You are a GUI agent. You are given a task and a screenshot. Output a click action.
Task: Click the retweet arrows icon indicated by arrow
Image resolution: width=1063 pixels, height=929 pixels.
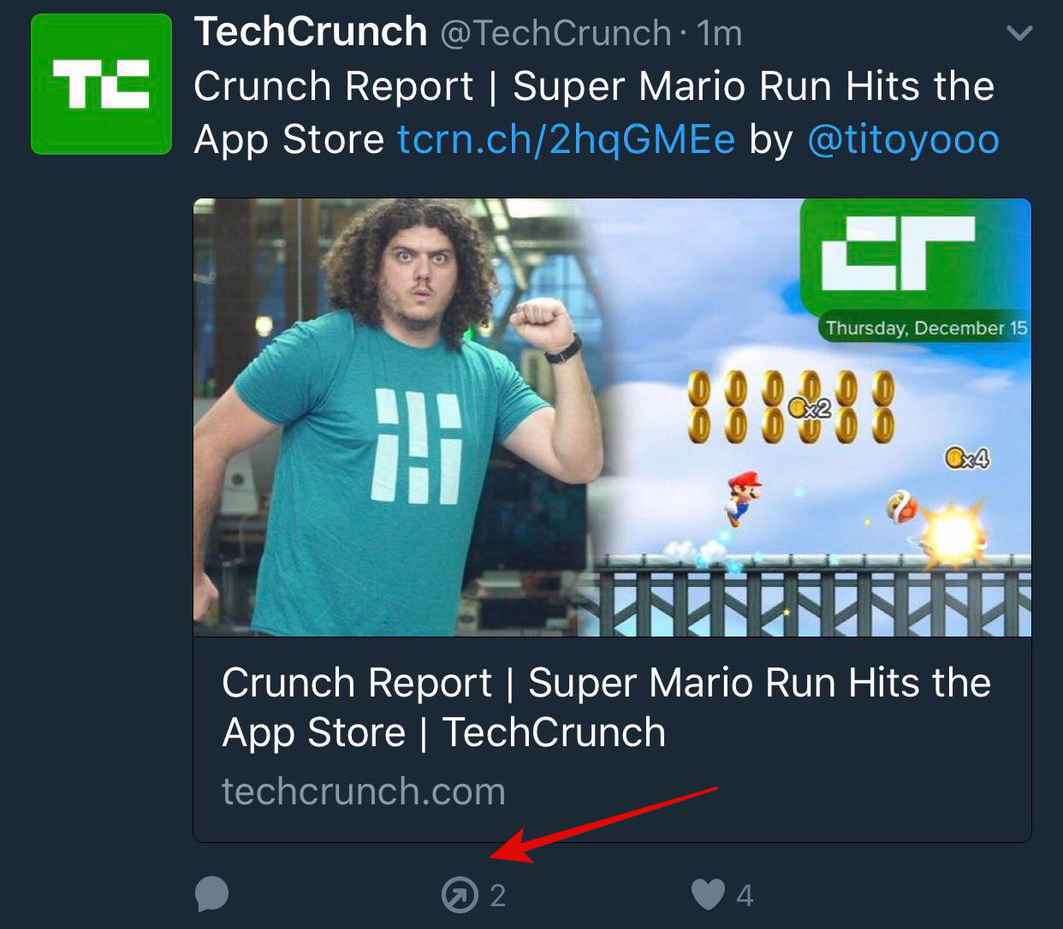pos(459,896)
